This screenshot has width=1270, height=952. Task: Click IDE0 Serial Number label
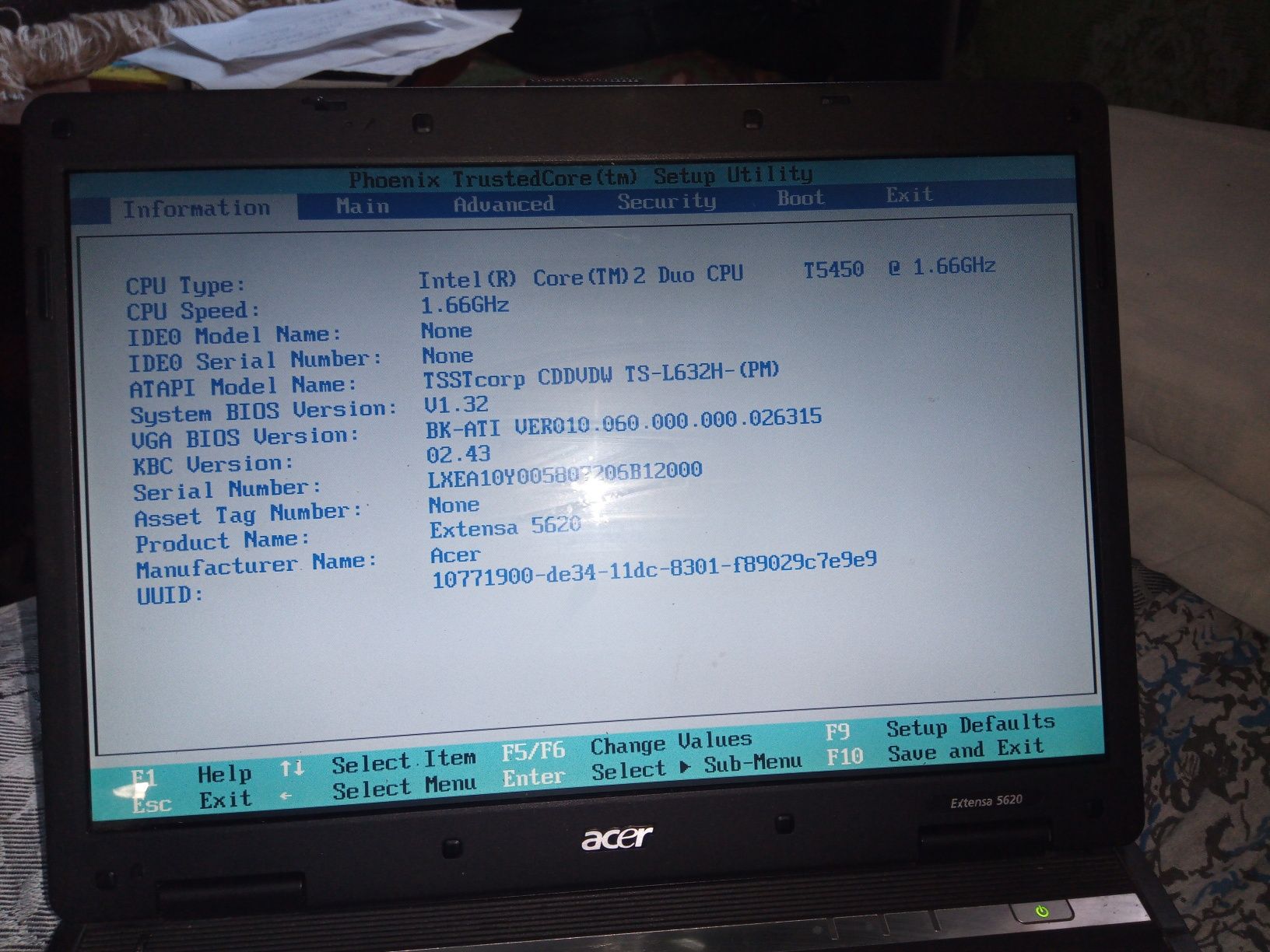pyautogui.click(x=255, y=361)
